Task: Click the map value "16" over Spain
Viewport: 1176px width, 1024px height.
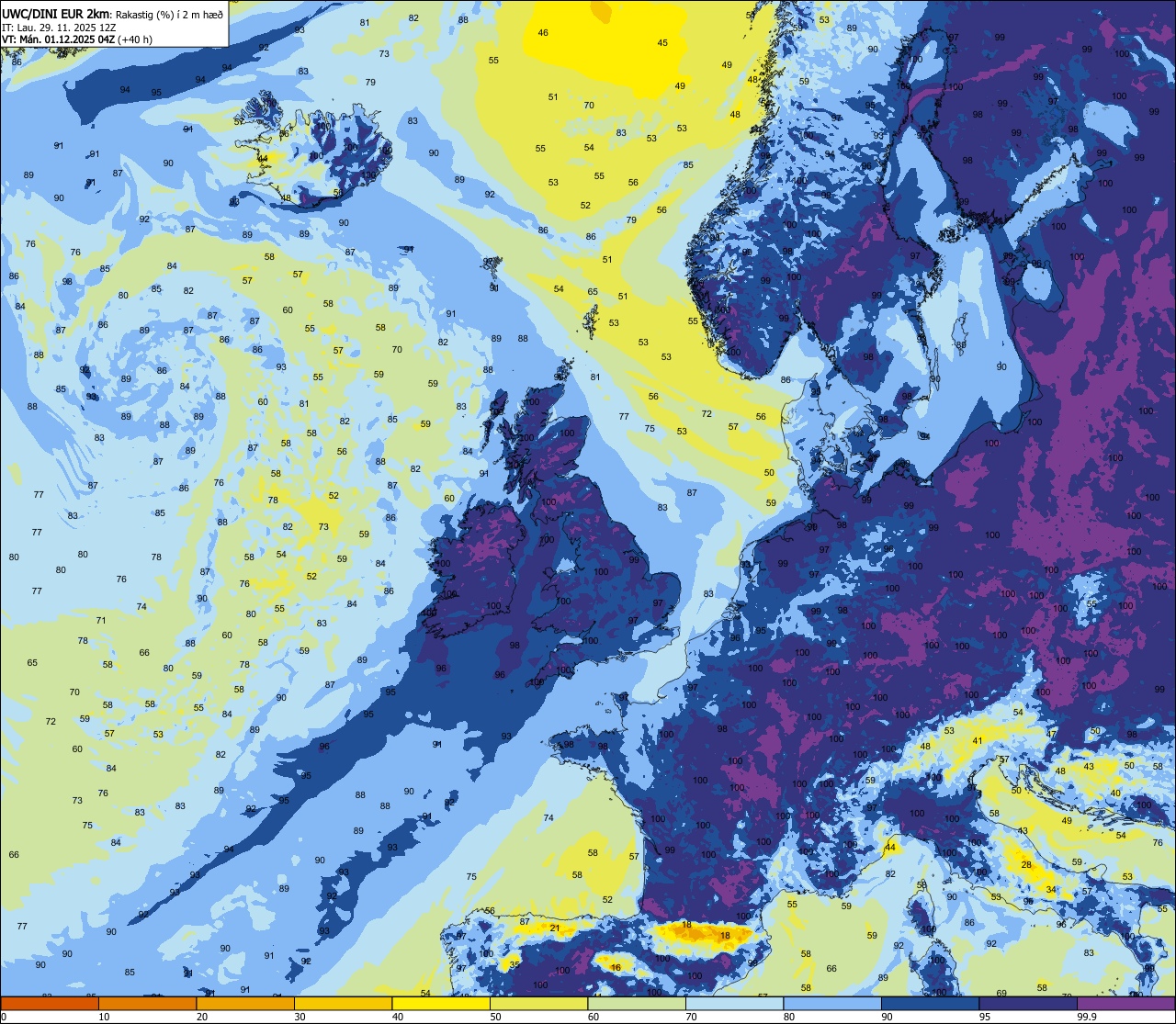Action: [616, 967]
